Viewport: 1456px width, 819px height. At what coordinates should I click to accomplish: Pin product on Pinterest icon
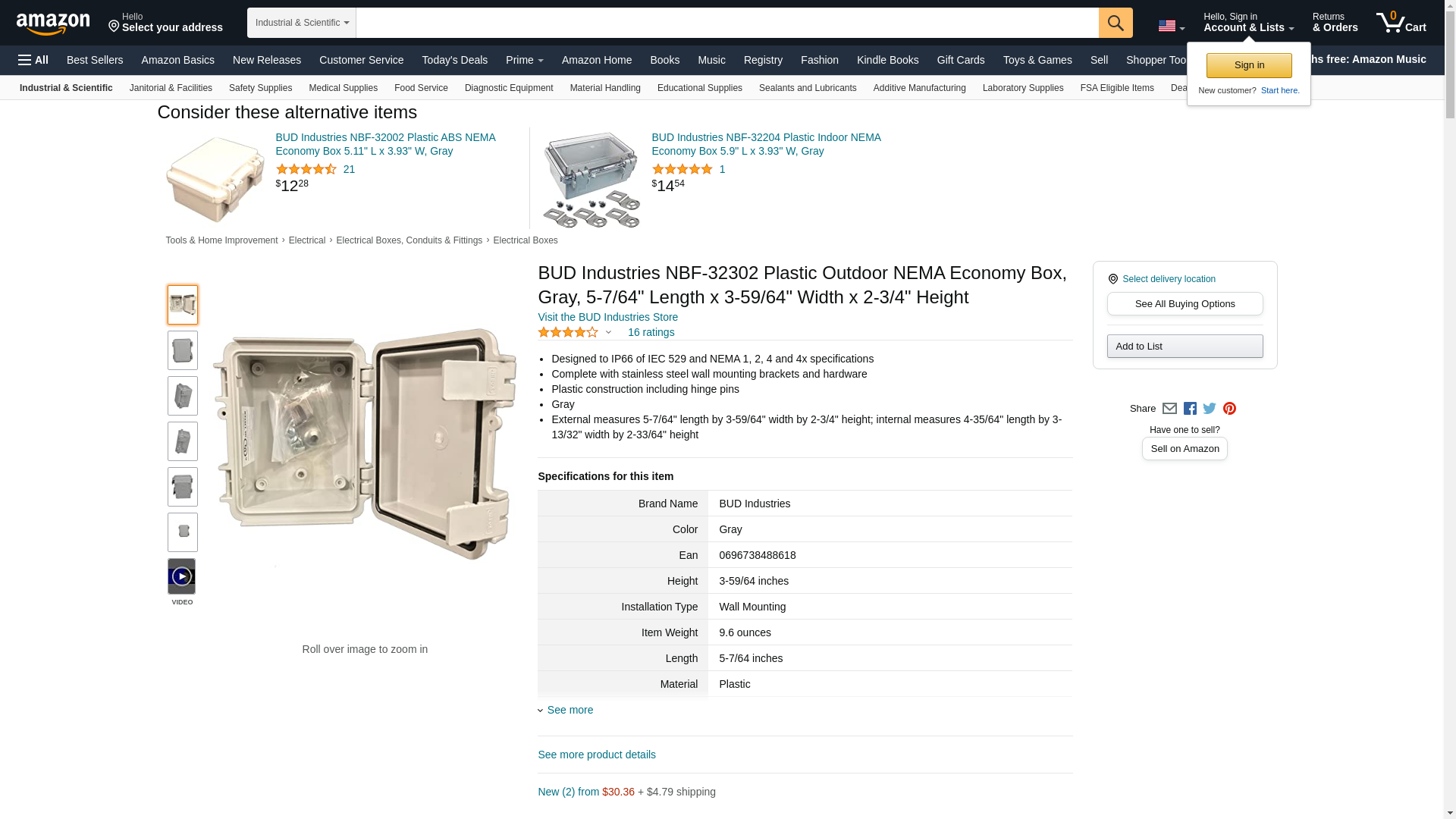(1229, 409)
